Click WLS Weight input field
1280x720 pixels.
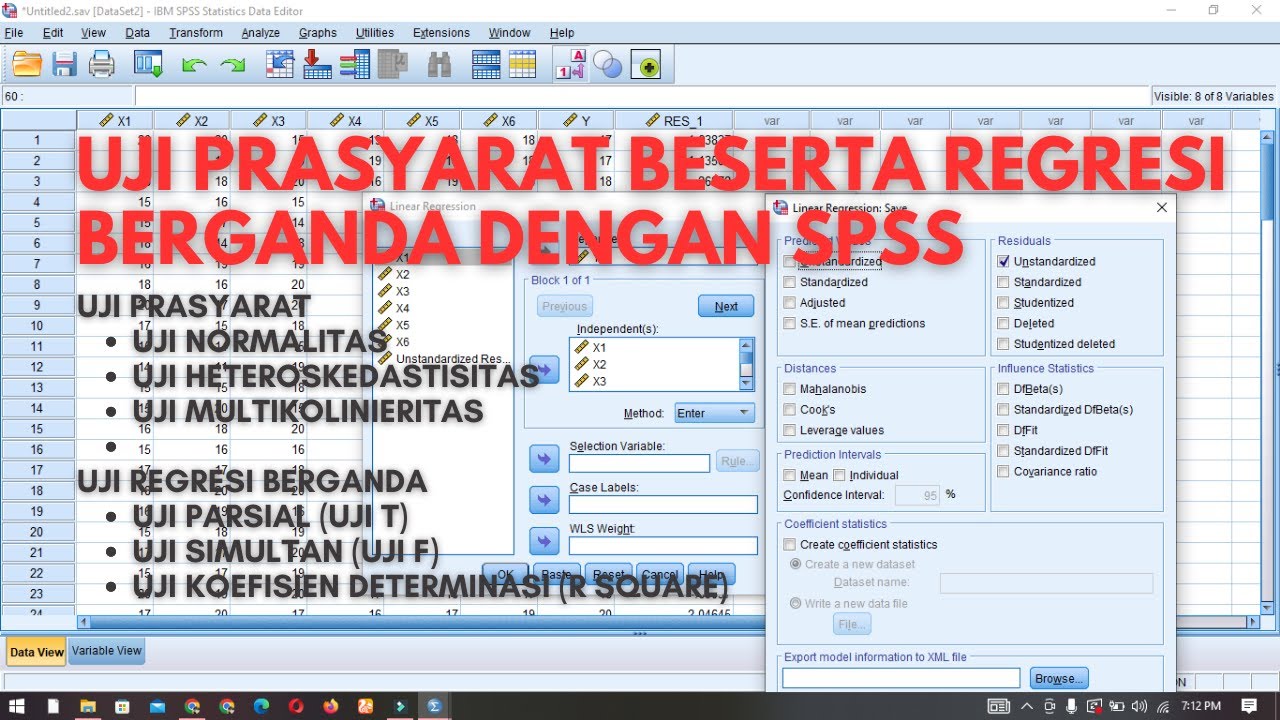(x=663, y=545)
